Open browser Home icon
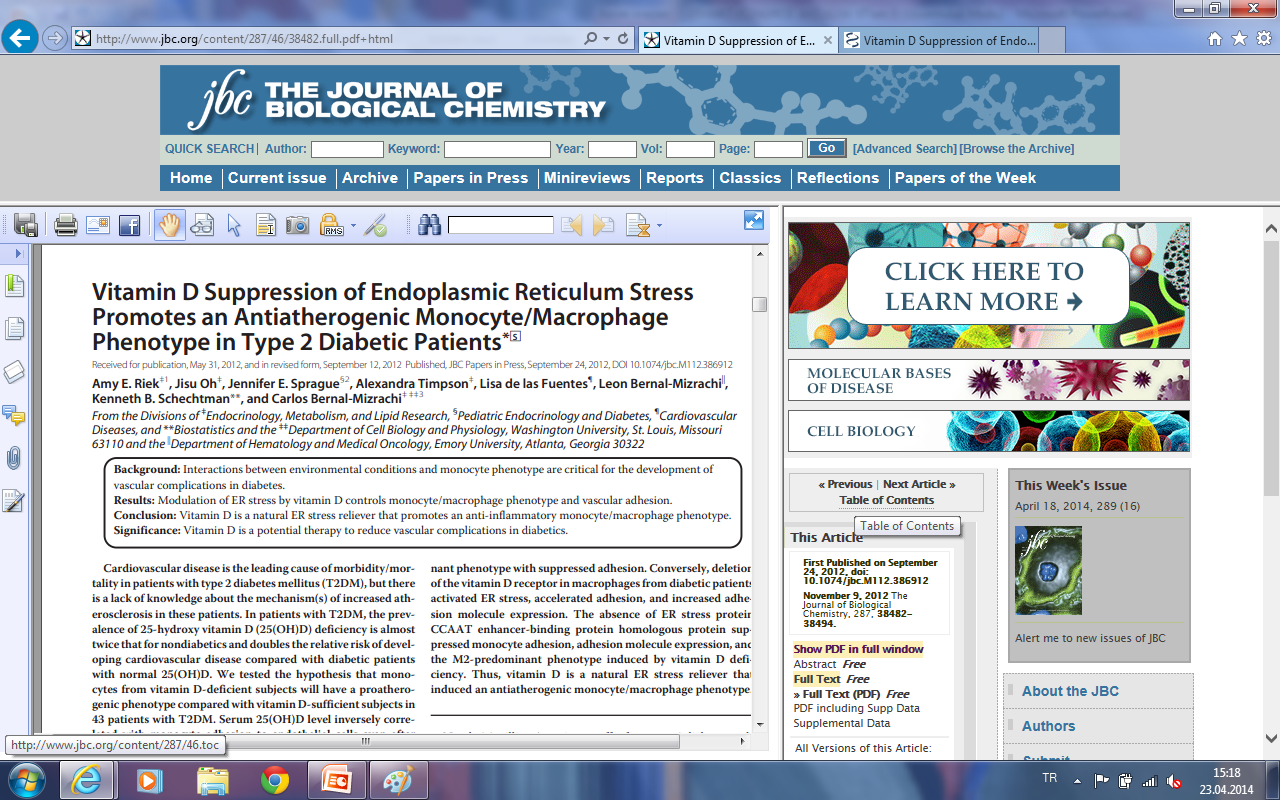1280x800 pixels. point(1215,39)
